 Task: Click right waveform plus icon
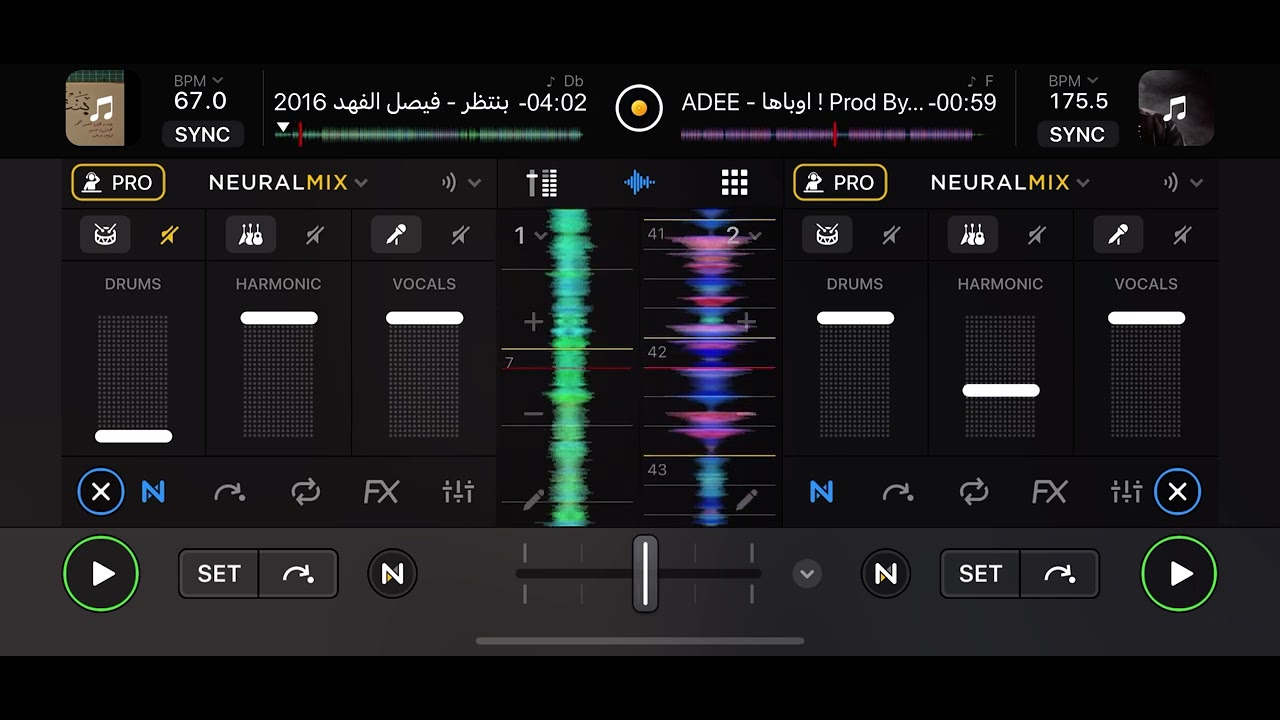[746, 321]
